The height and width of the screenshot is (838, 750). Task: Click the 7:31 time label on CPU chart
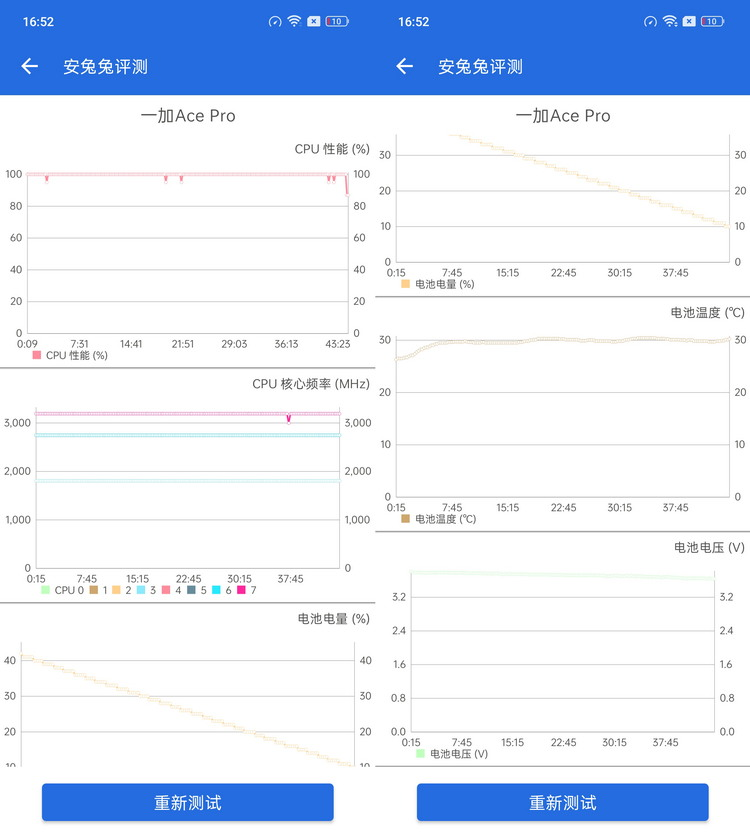[79, 344]
